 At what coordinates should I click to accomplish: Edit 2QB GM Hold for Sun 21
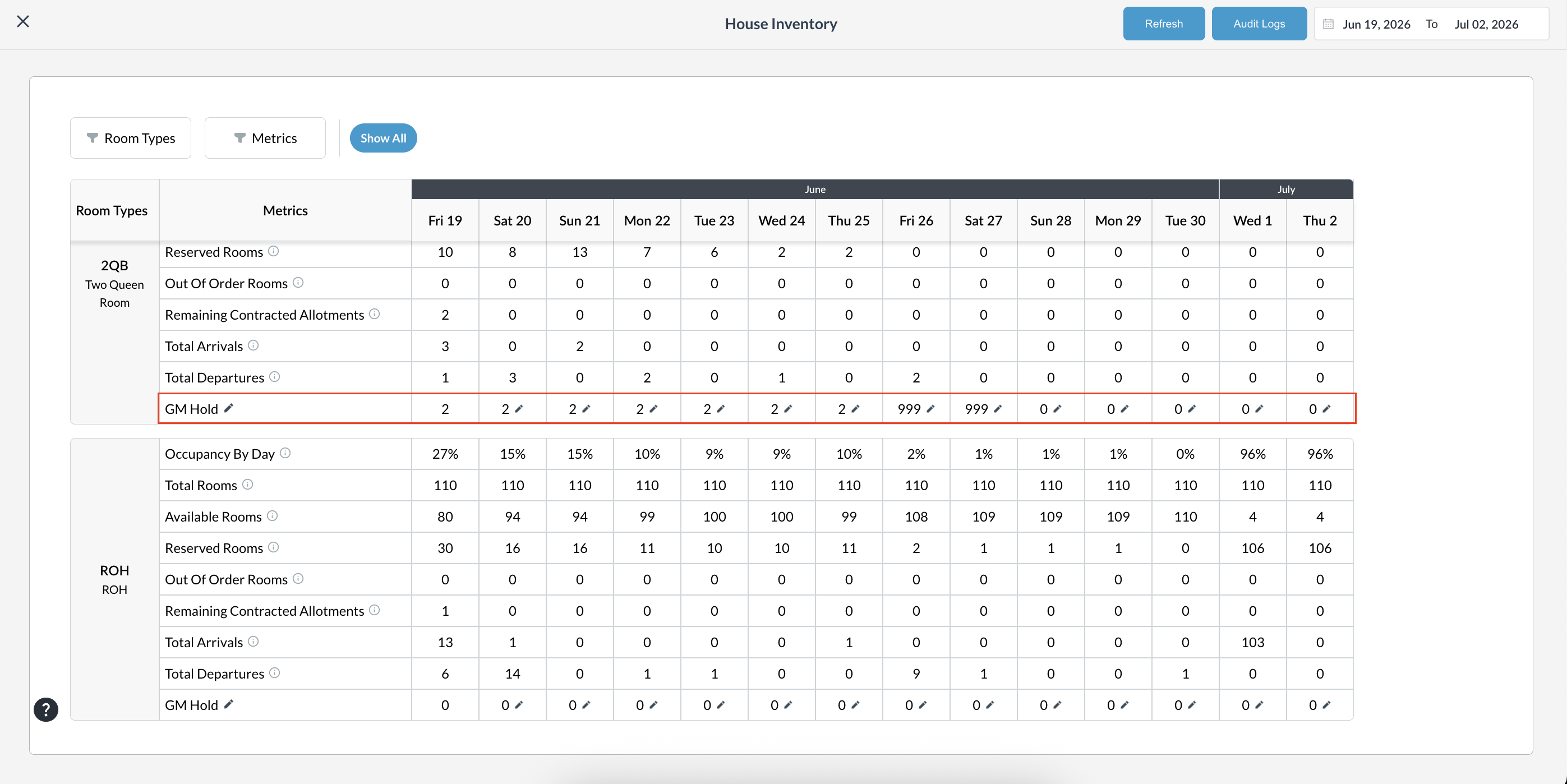(x=587, y=409)
